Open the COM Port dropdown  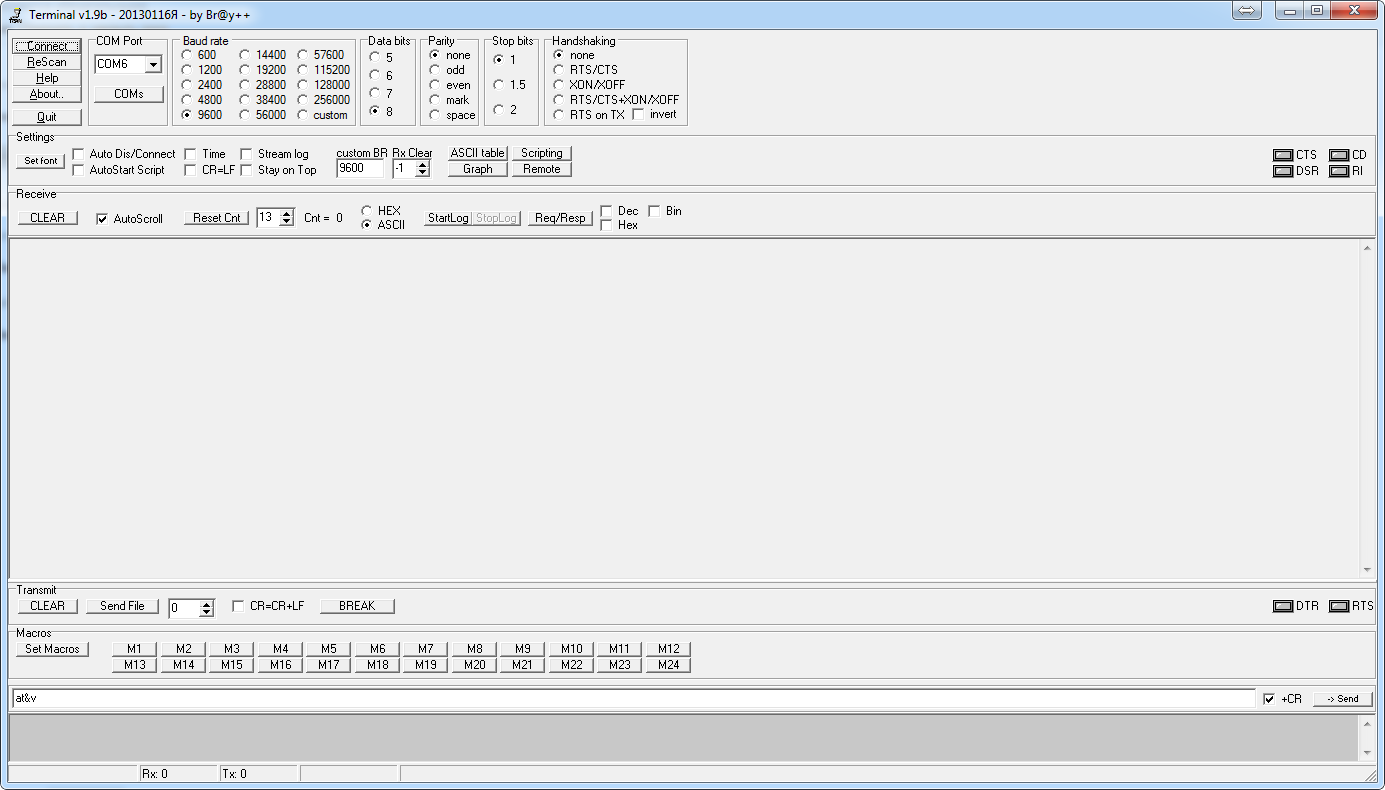[x=155, y=64]
